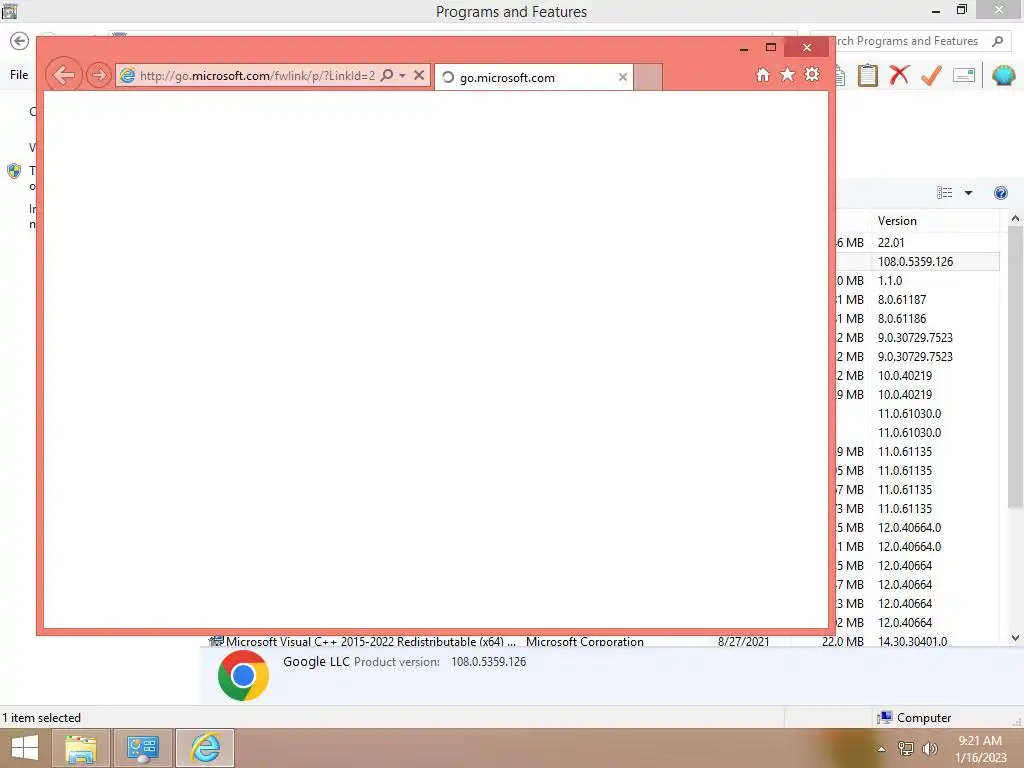
Task: Open Programs and Features help
Action: (x=1000, y=193)
